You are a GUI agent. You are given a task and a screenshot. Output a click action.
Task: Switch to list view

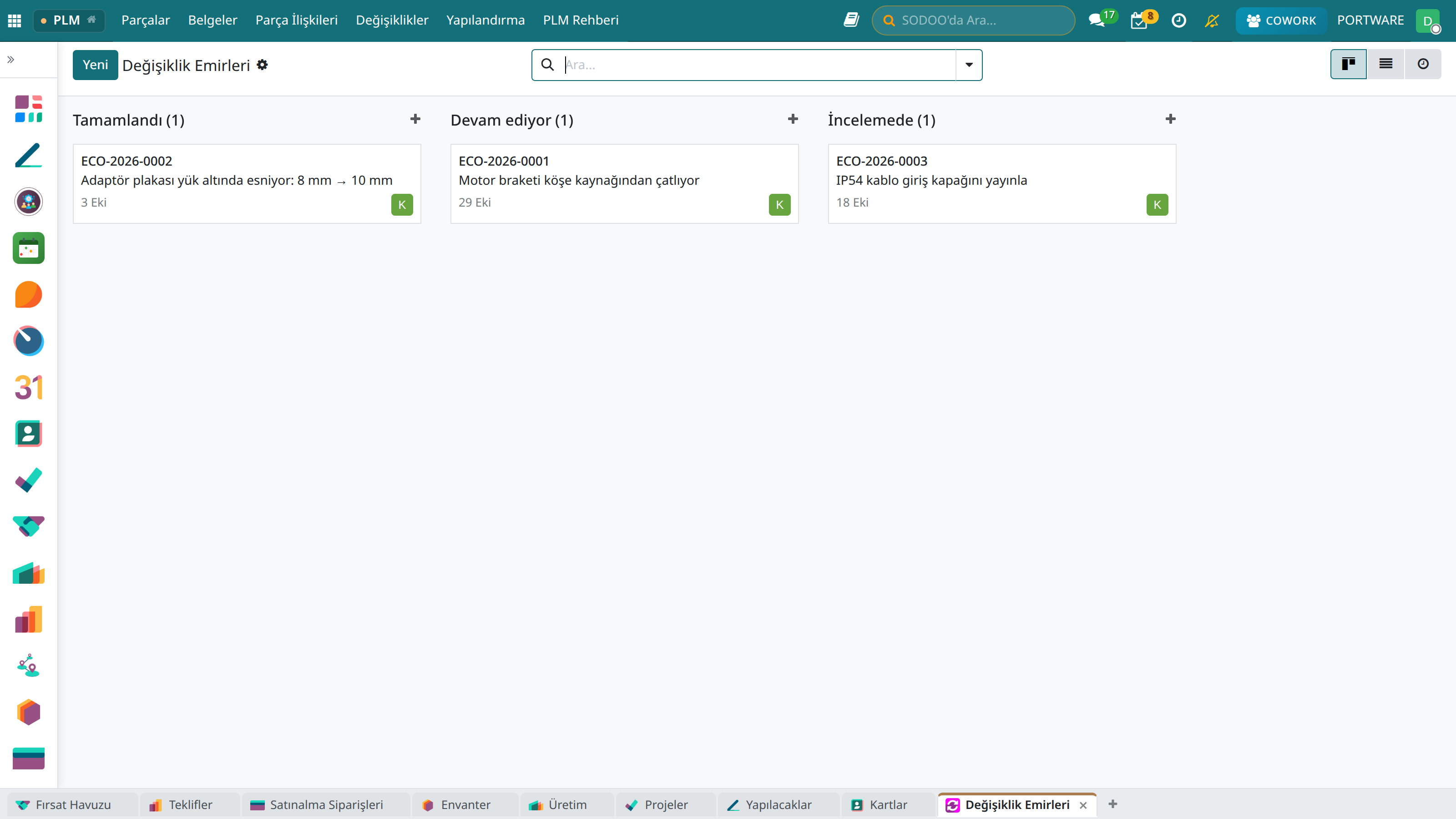(1386, 64)
